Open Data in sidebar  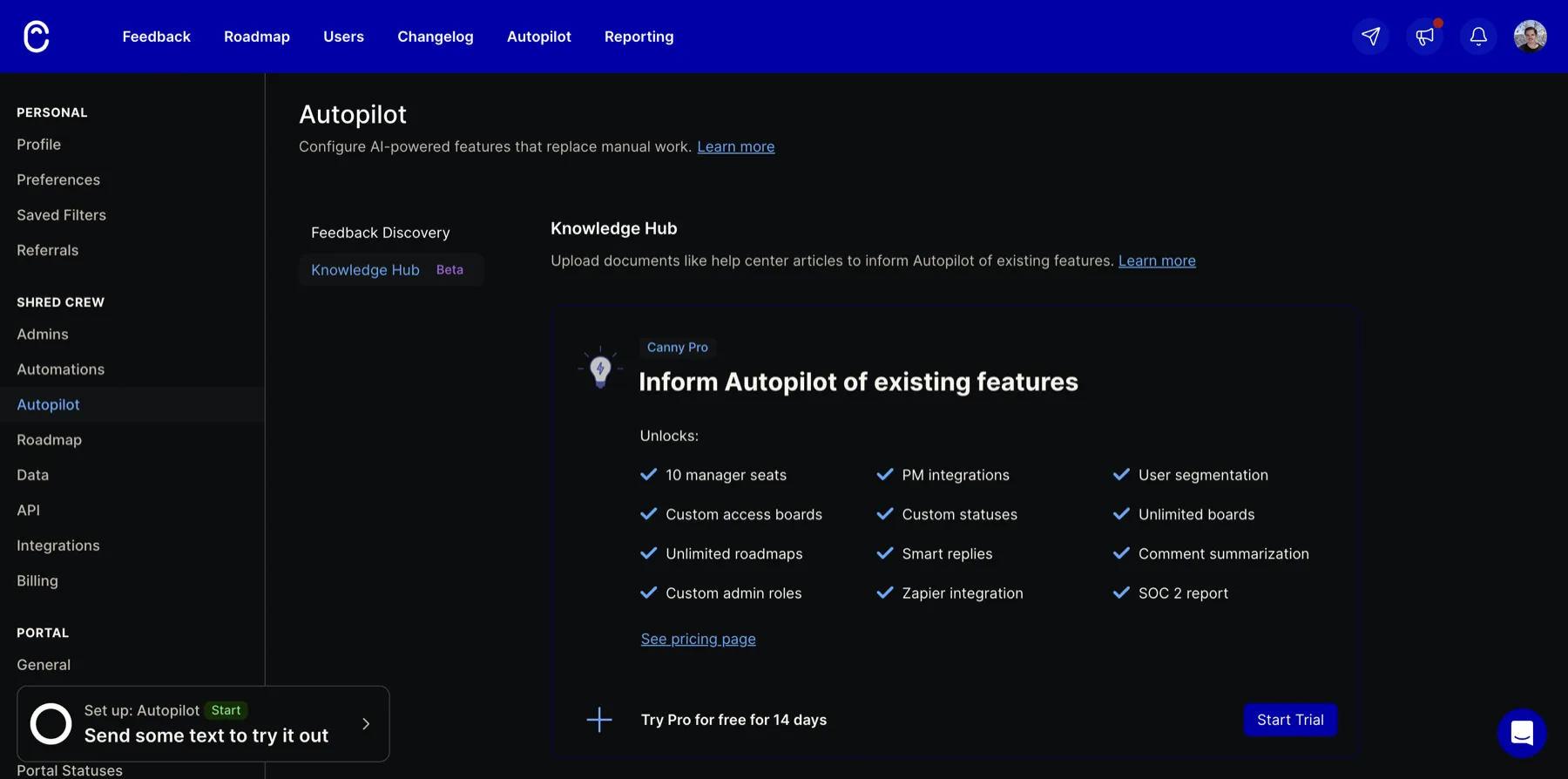click(x=33, y=475)
